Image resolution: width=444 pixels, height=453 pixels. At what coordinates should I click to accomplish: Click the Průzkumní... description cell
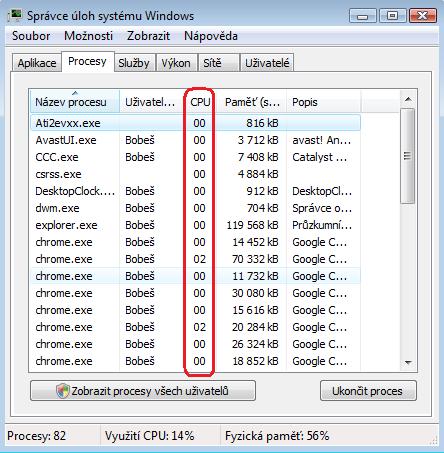(322, 225)
